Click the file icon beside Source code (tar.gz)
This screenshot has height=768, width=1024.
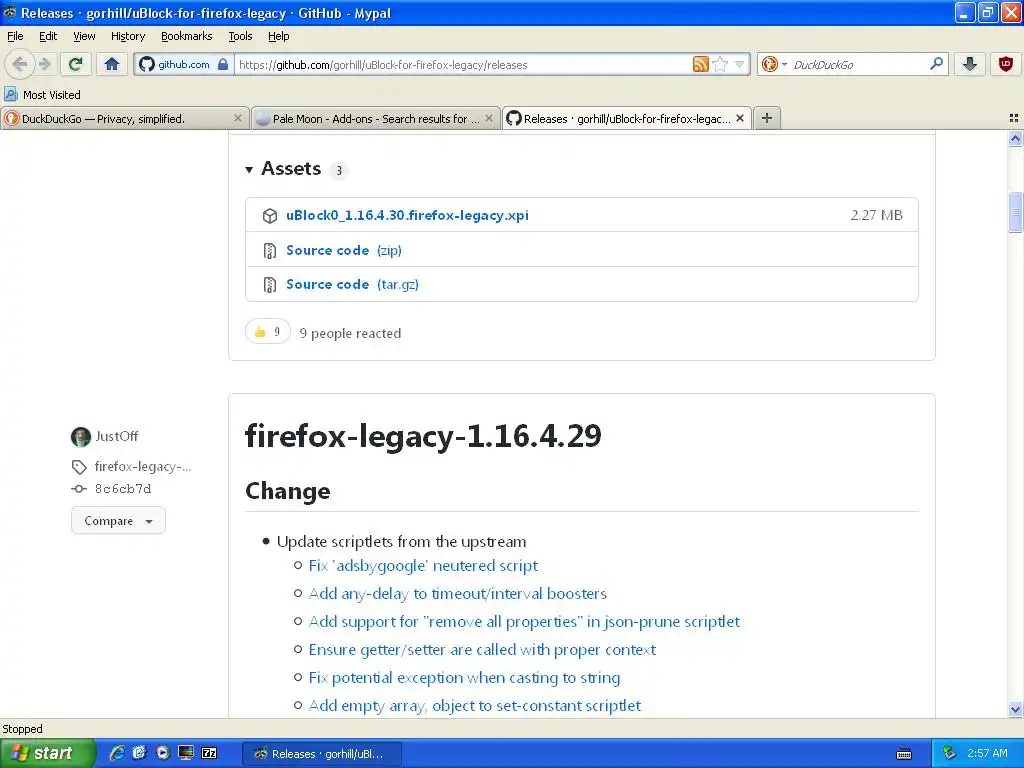tap(270, 284)
